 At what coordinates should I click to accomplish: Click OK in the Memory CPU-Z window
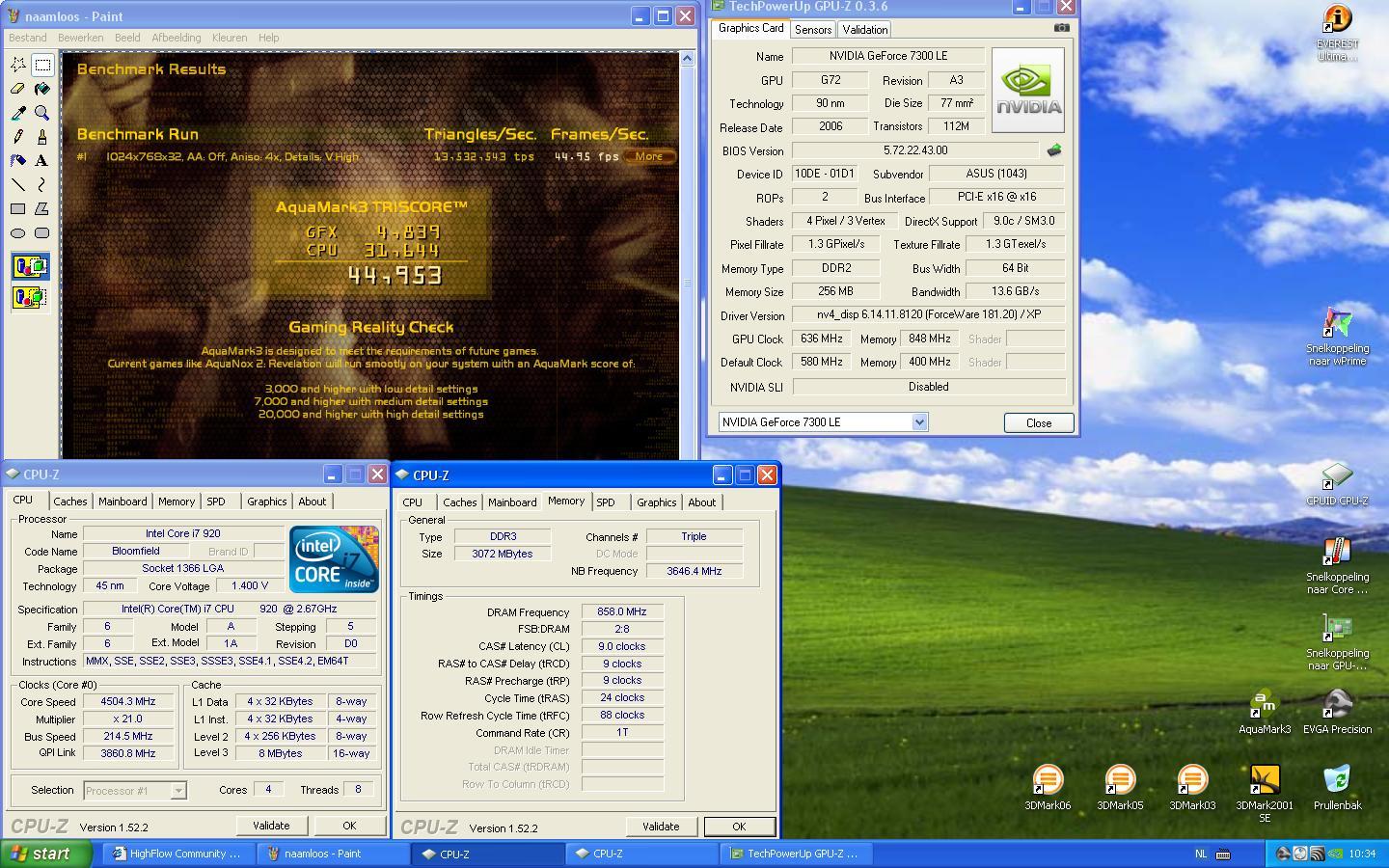pyautogui.click(x=739, y=827)
